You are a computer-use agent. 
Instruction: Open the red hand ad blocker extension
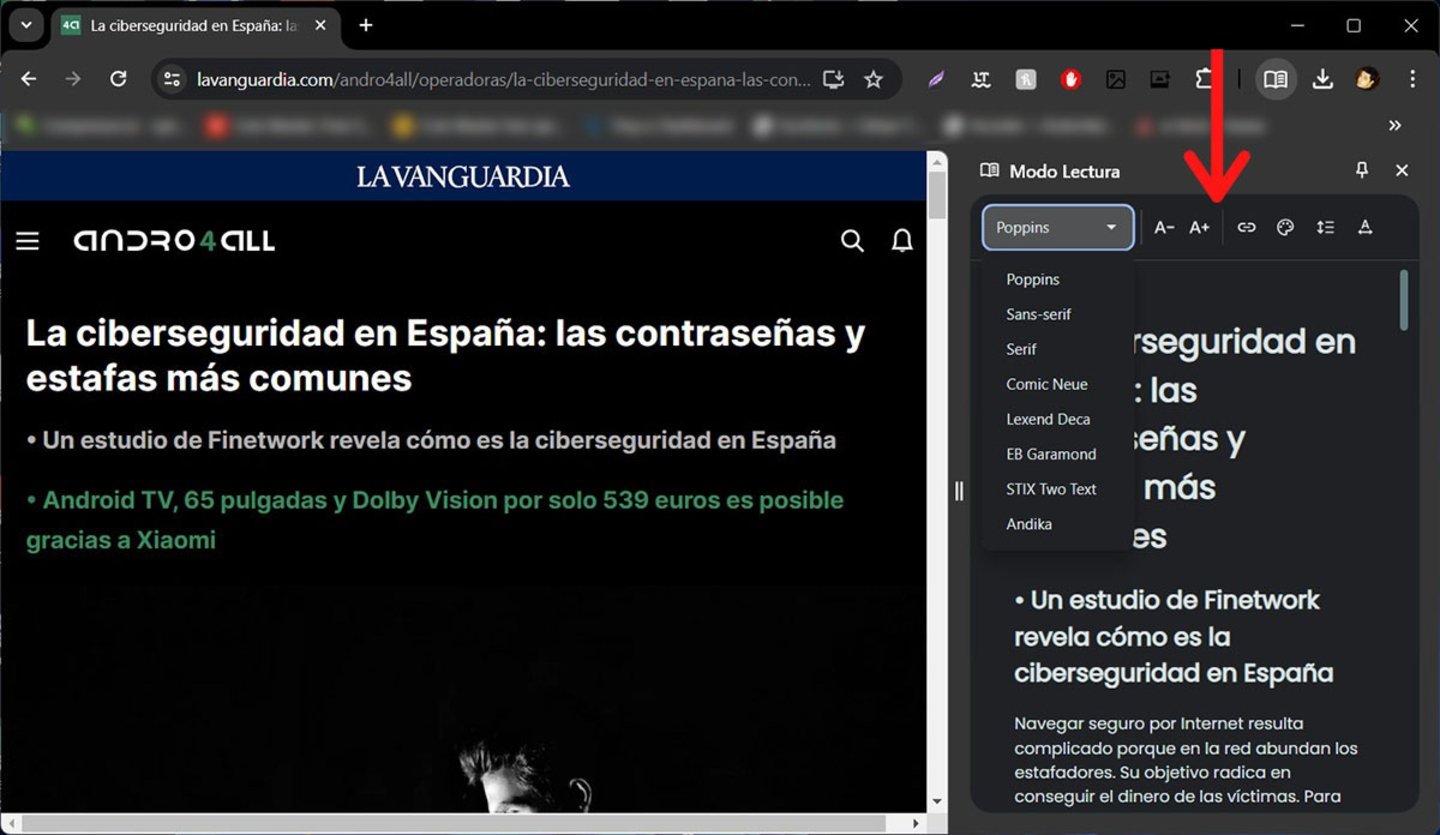point(1071,79)
